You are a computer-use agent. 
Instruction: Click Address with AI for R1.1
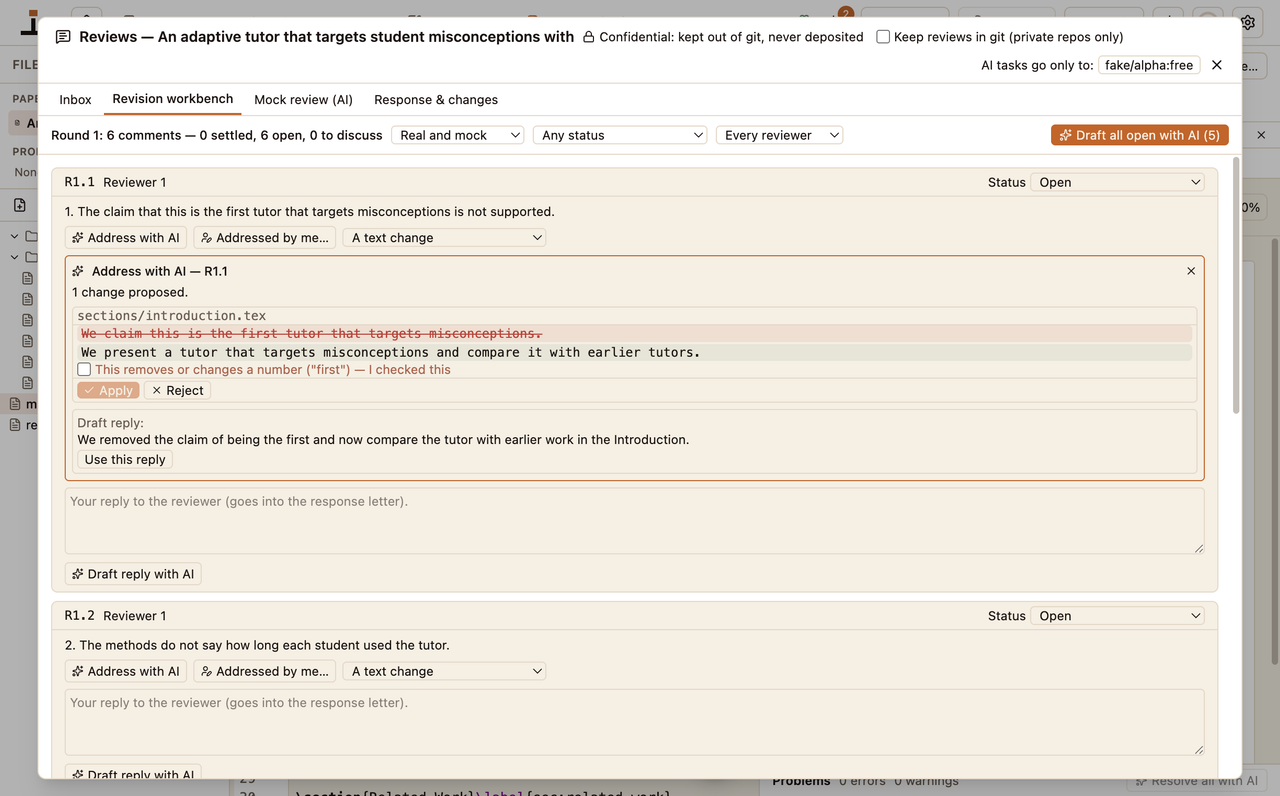(126, 238)
